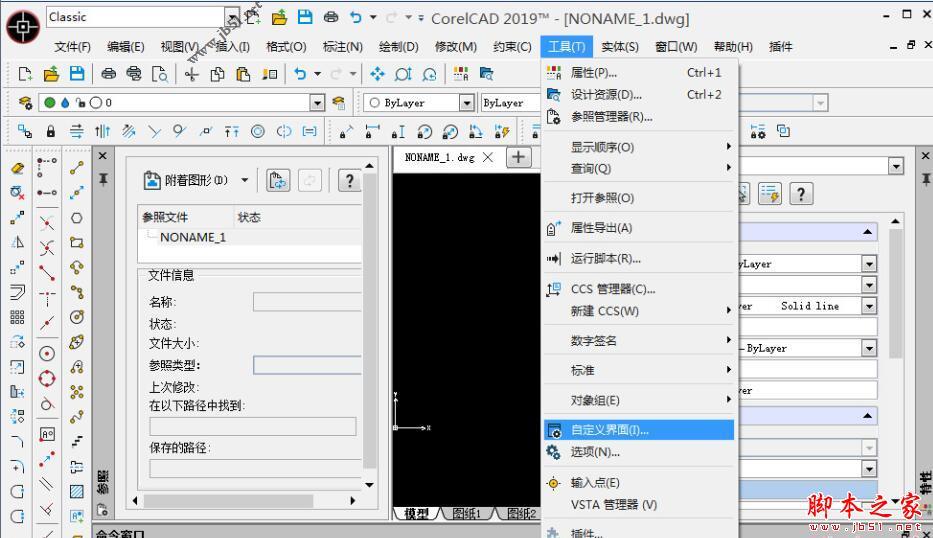Image resolution: width=933 pixels, height=538 pixels.
Task: Select the hatch fill tool in the left toolbar
Action: (76, 491)
